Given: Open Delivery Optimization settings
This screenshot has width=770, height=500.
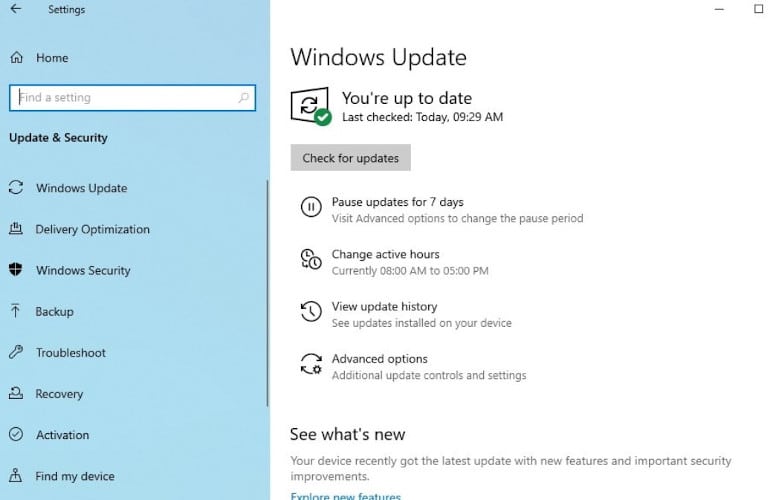Looking at the screenshot, I should pos(92,229).
